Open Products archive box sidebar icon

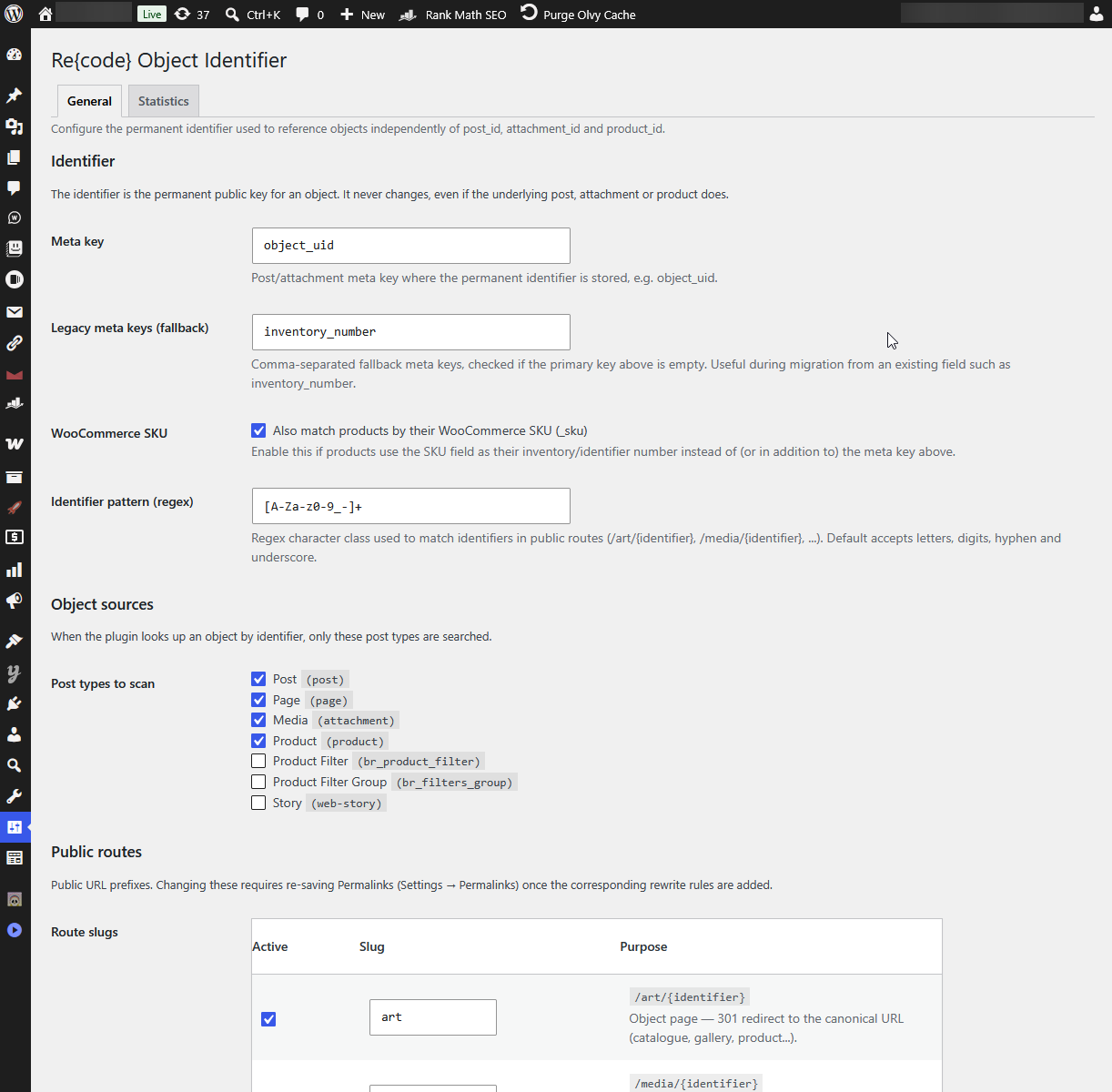coord(14,477)
